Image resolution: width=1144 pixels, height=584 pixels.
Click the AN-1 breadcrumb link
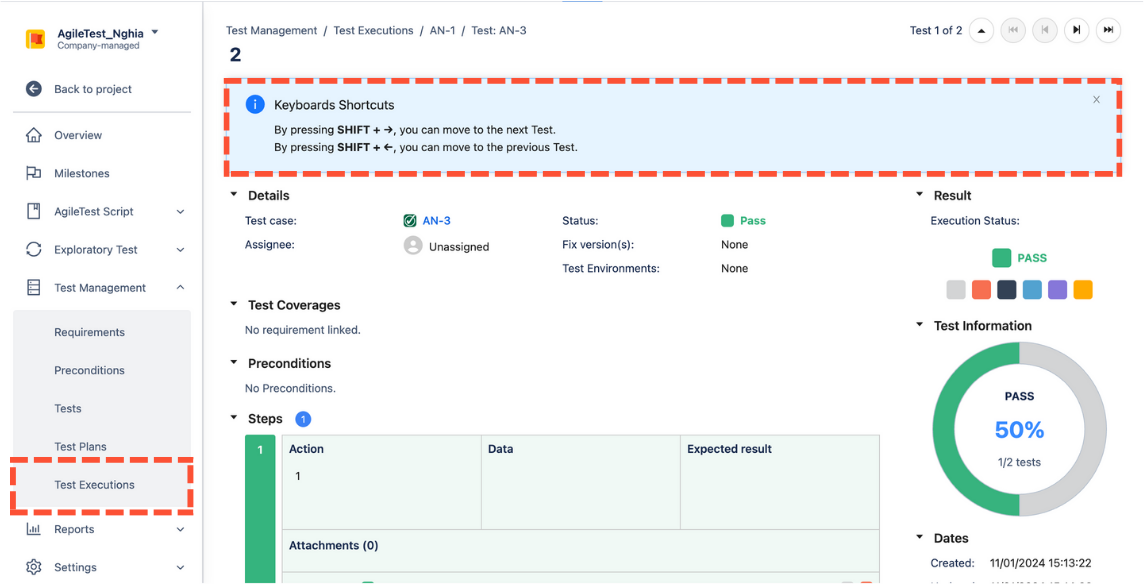point(442,31)
